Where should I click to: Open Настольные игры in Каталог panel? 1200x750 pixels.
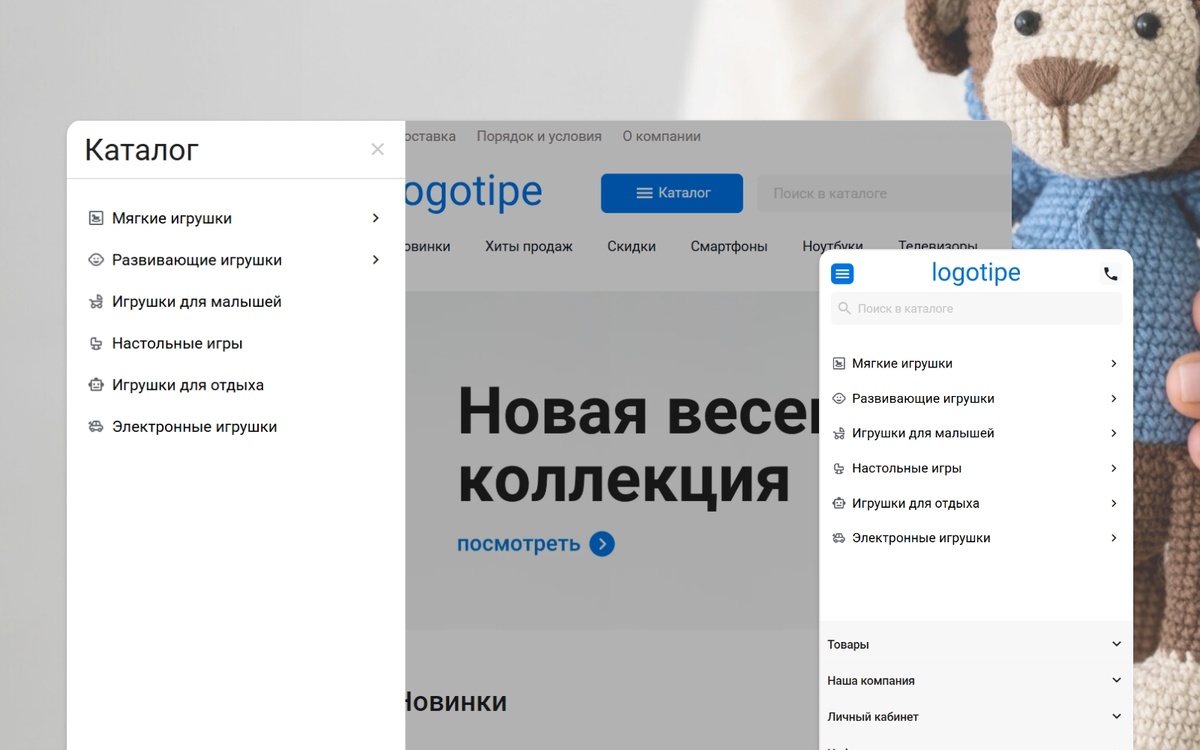pos(177,344)
